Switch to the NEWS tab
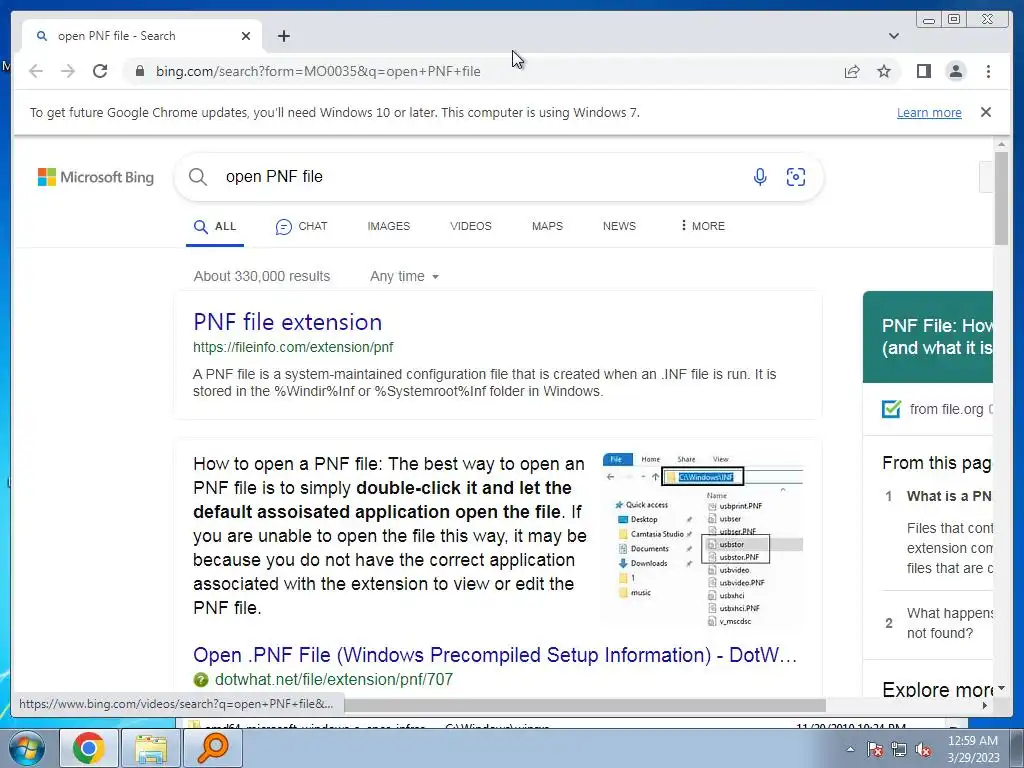 [x=619, y=226]
